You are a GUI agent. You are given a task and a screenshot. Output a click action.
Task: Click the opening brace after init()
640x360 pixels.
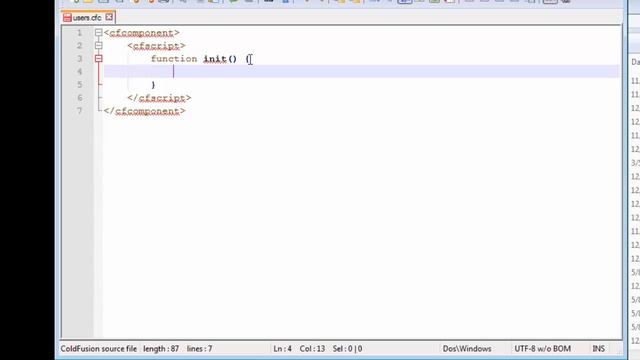coord(248,59)
